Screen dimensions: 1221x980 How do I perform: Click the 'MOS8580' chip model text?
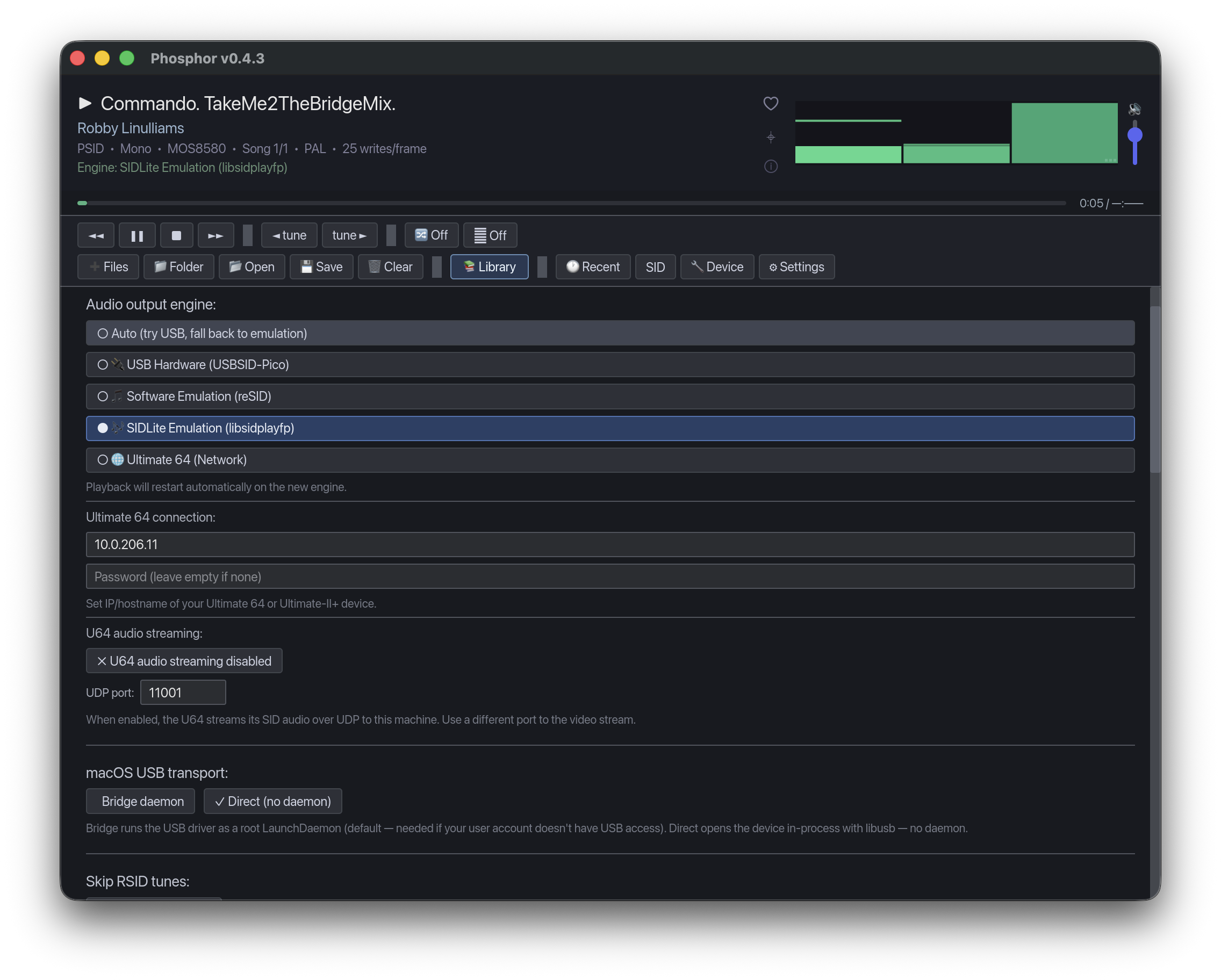tap(197, 149)
